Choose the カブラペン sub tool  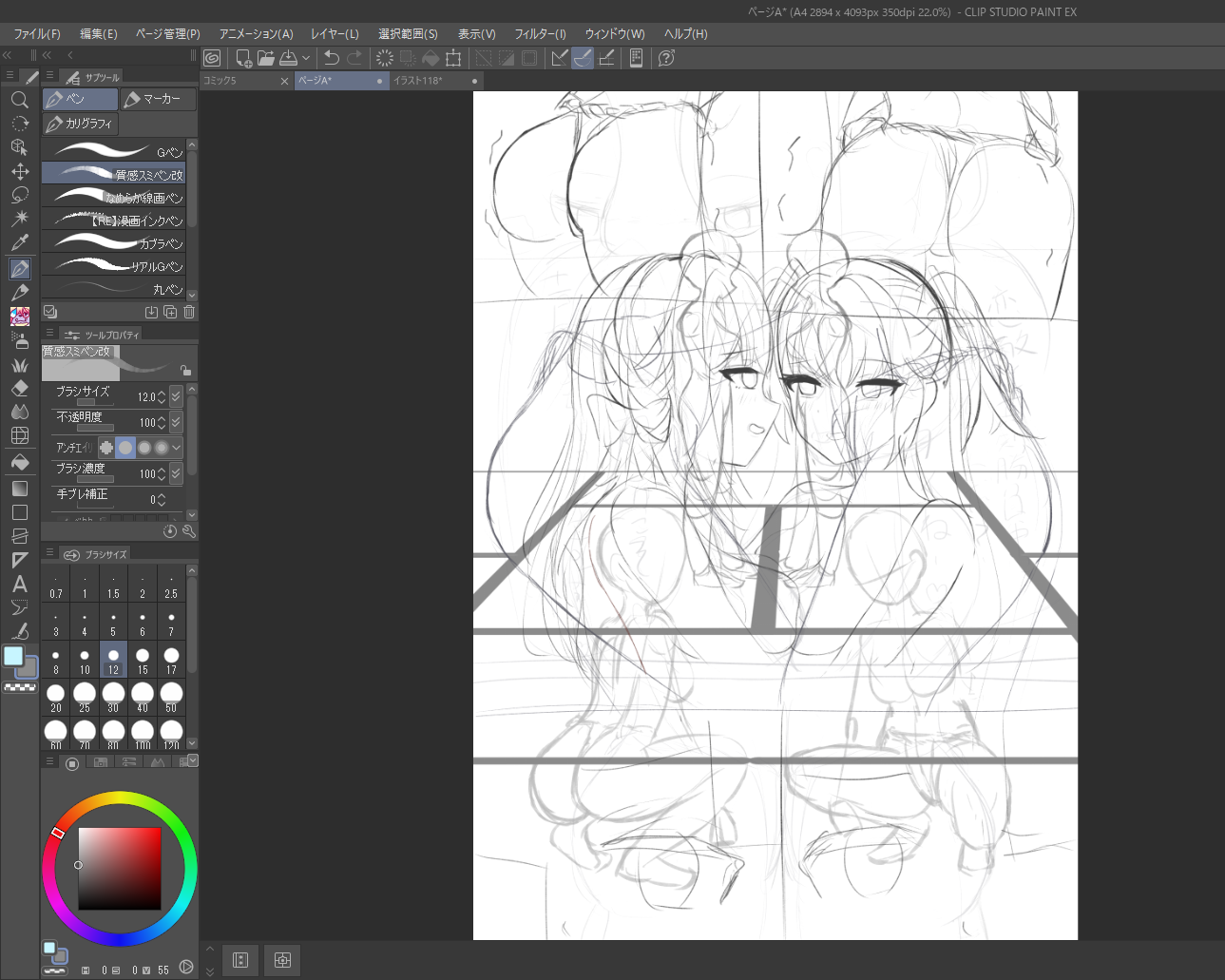(x=113, y=243)
